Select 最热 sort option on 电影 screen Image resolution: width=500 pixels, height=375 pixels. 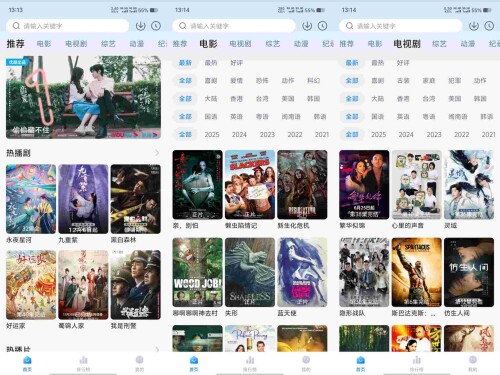pyautogui.click(x=211, y=63)
